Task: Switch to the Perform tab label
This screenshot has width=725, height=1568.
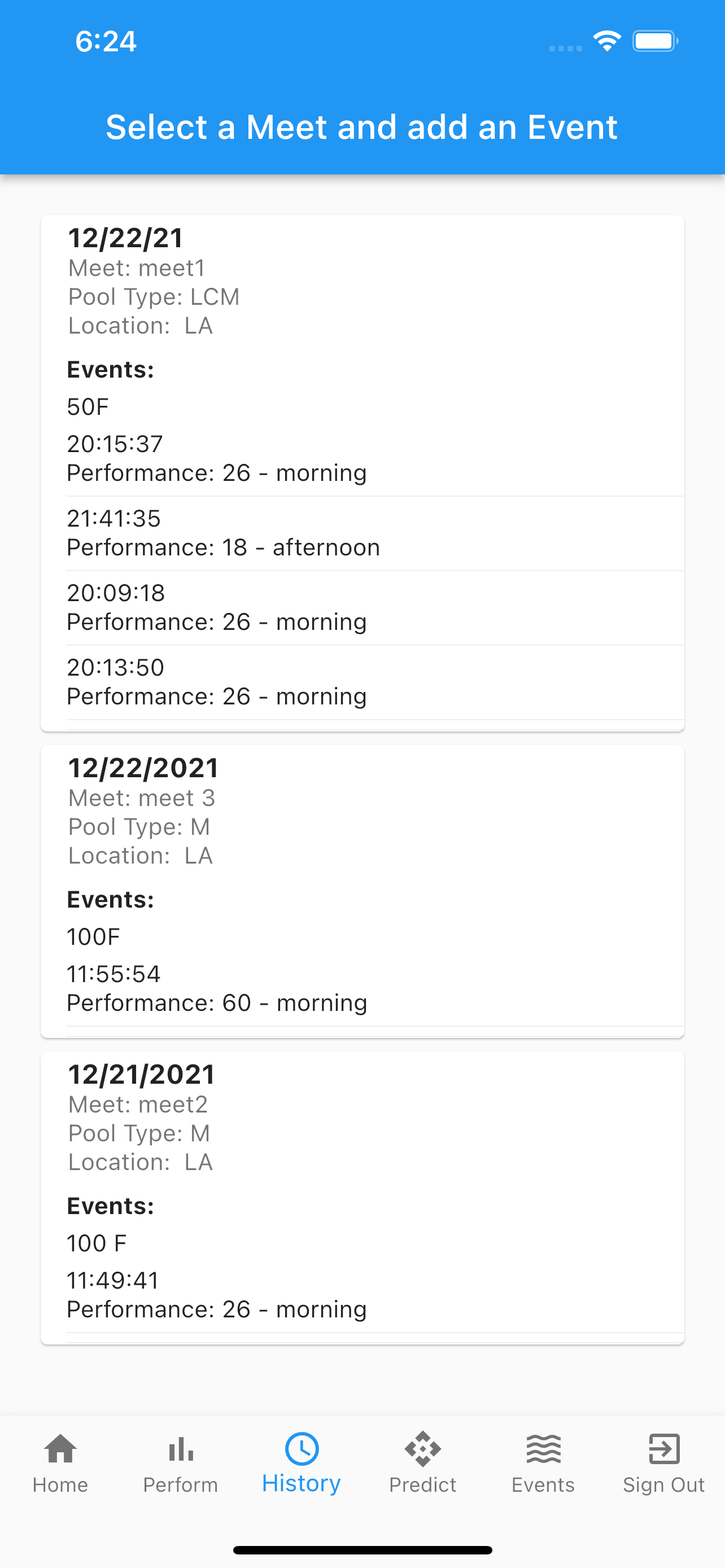Action: coord(181,1485)
